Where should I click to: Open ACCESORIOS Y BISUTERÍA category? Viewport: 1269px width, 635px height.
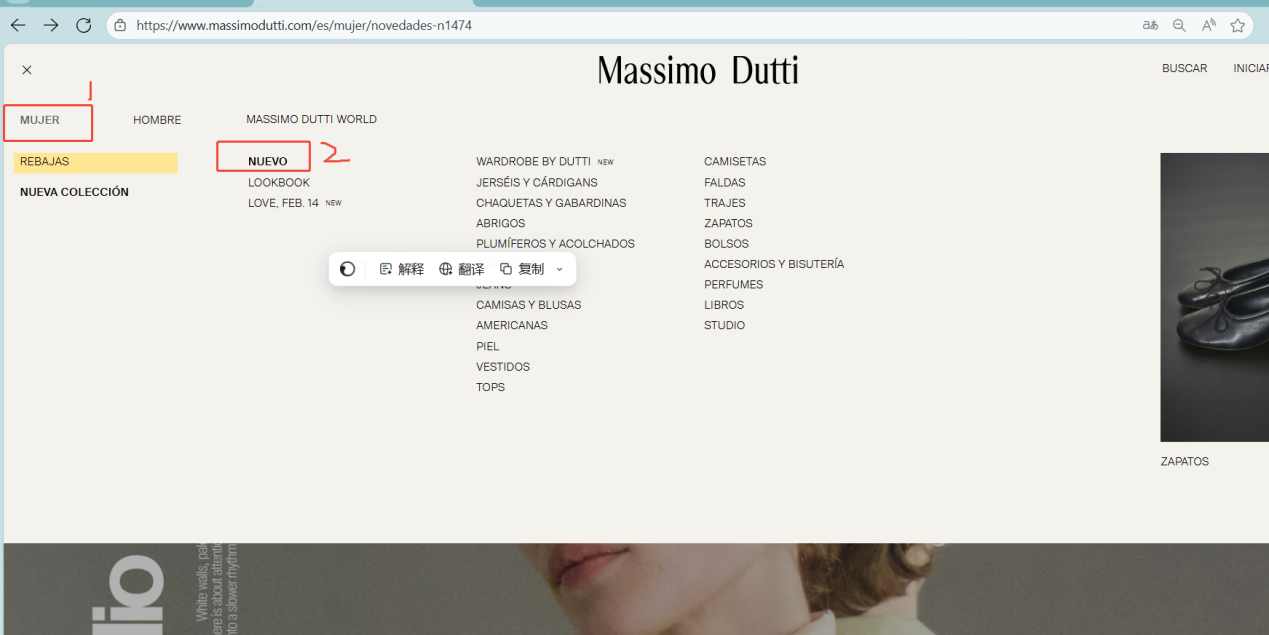[774, 264]
